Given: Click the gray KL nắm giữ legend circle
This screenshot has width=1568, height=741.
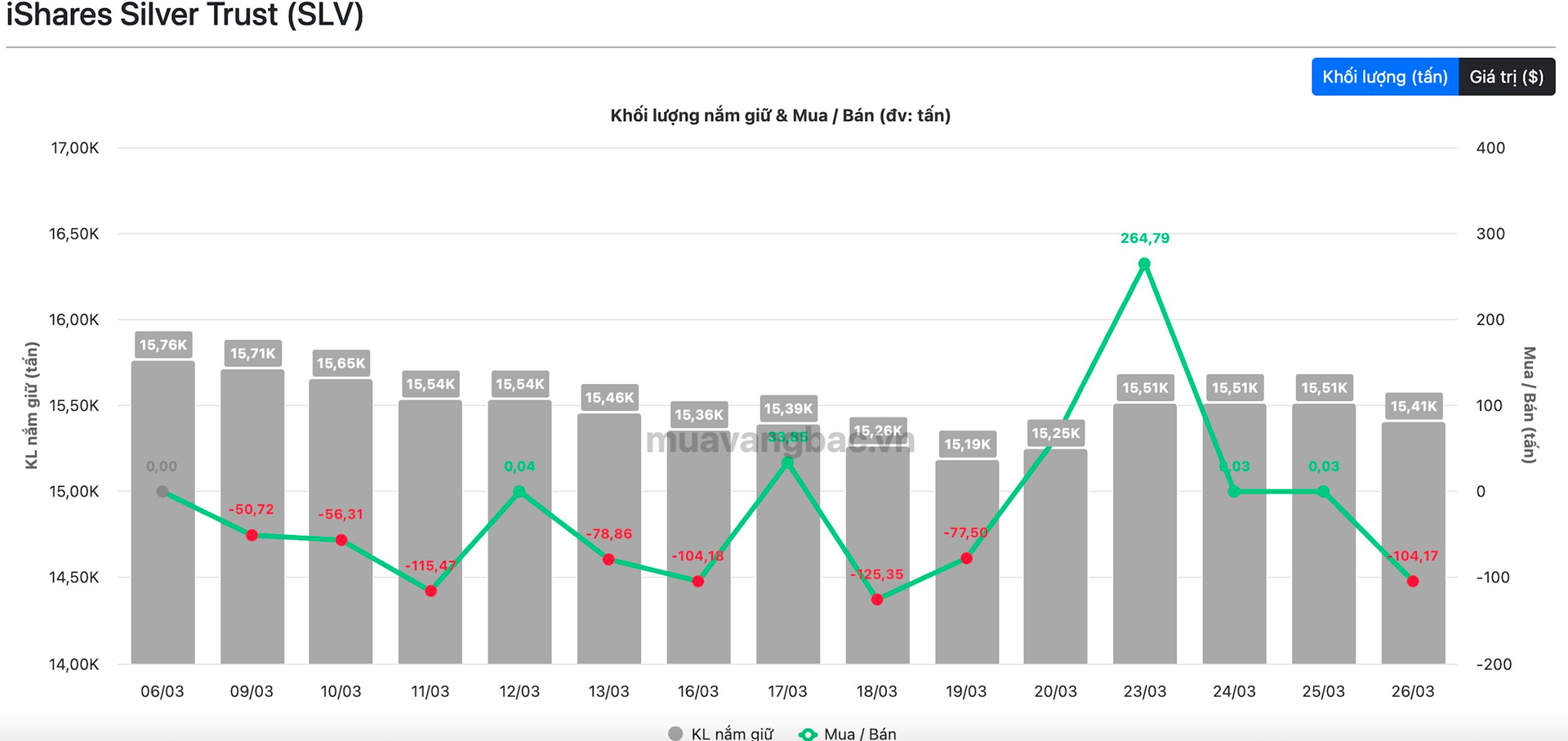Looking at the screenshot, I should coord(675,734).
